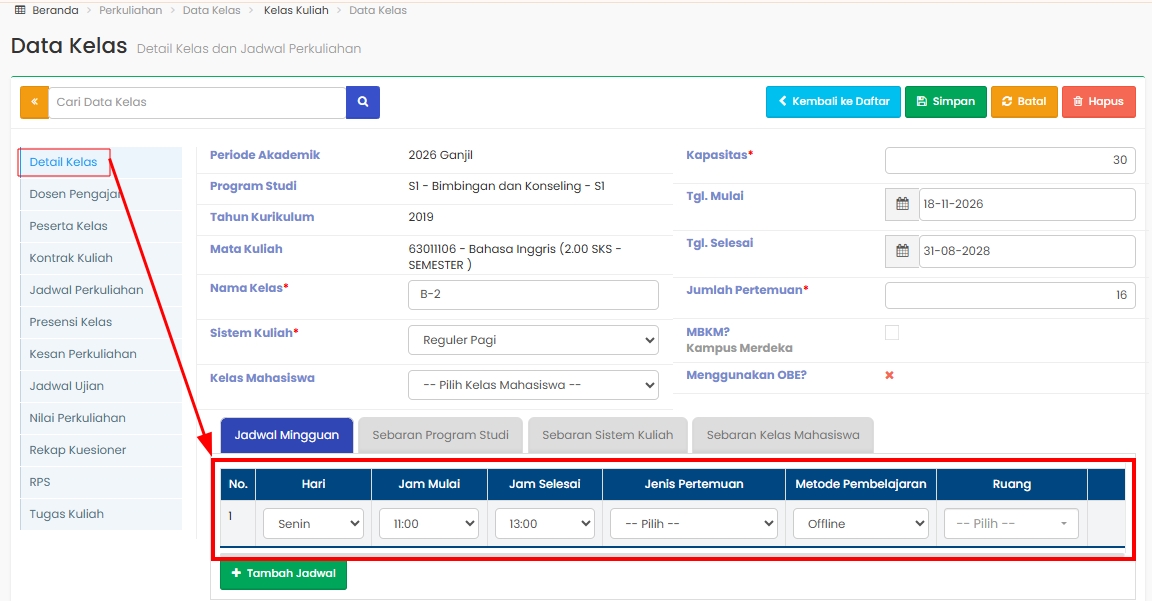Click the Kembali ke Daftar button
Image resolution: width=1152 pixels, height=601 pixels.
pyautogui.click(x=833, y=102)
